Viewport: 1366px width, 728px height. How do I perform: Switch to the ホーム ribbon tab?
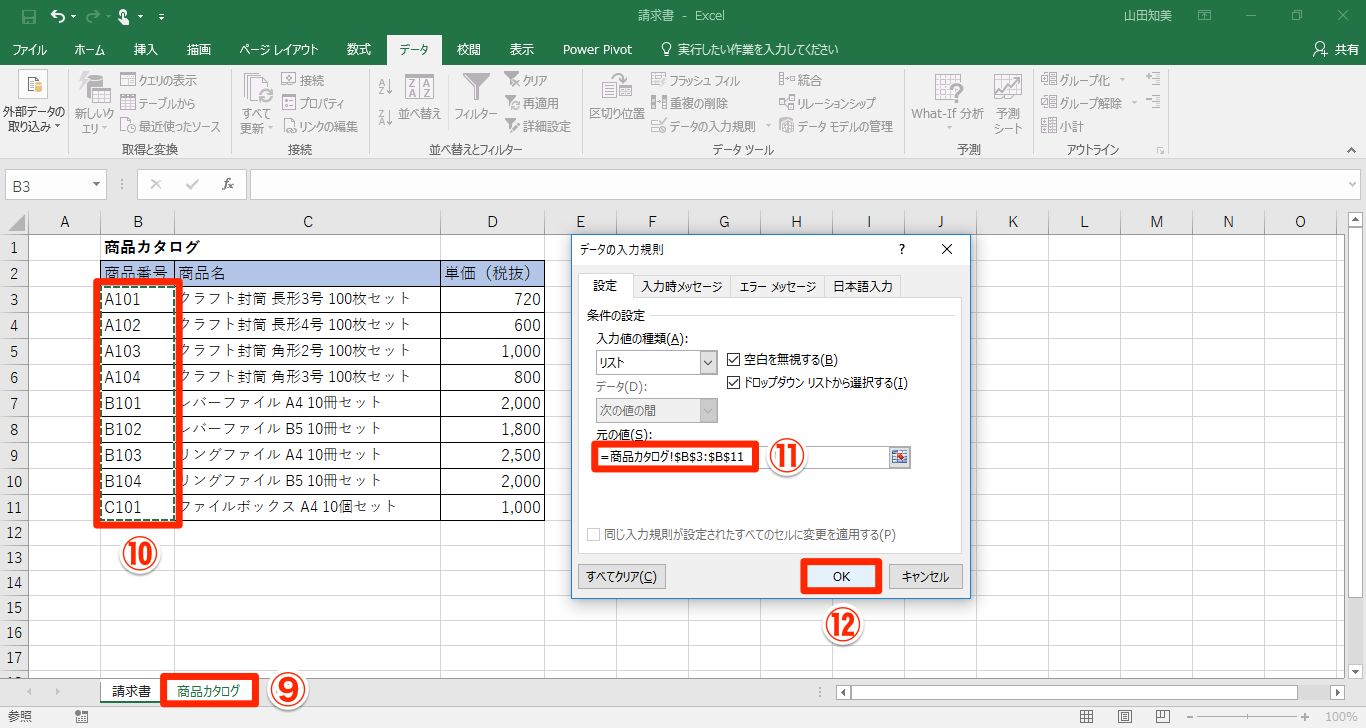pos(90,49)
